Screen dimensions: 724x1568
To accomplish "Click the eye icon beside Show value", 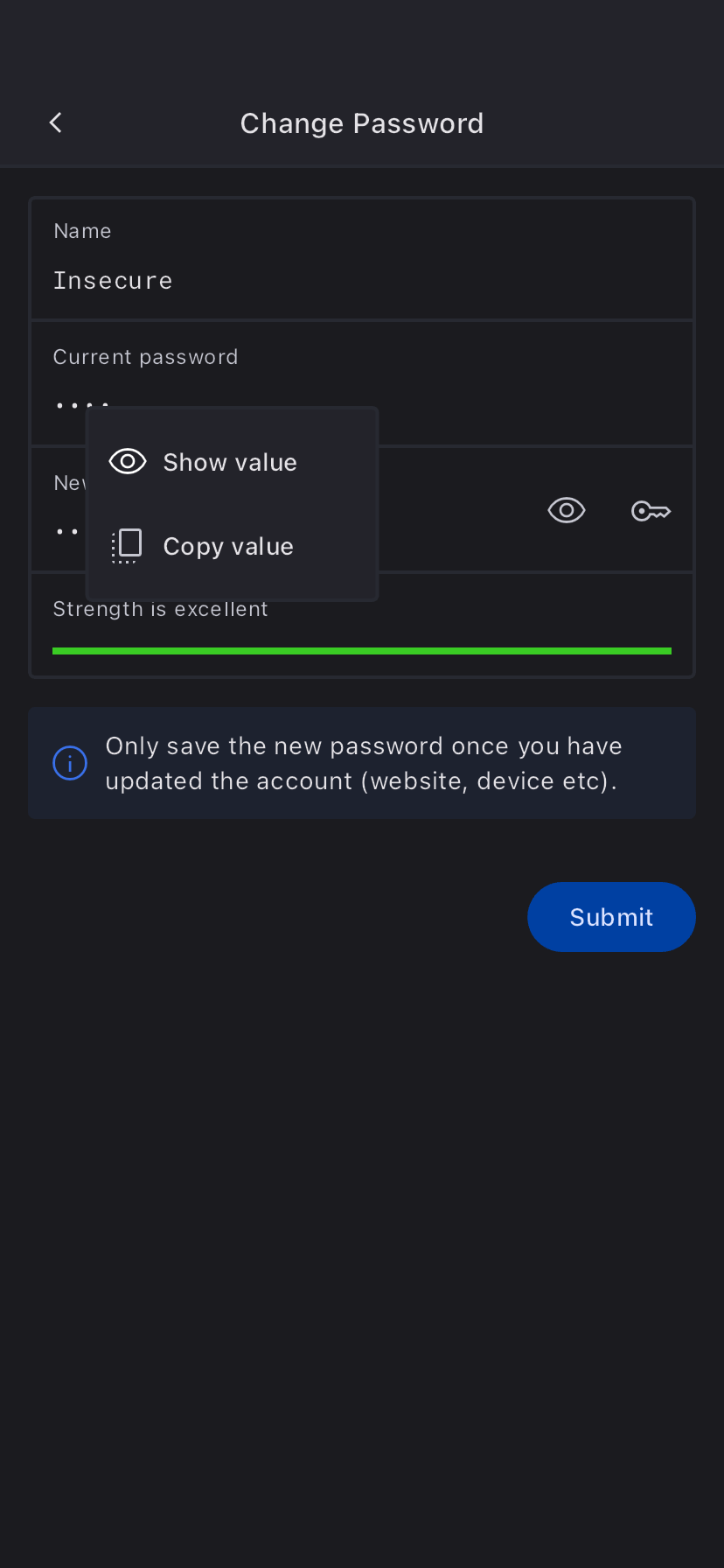I will pyautogui.click(x=128, y=461).
